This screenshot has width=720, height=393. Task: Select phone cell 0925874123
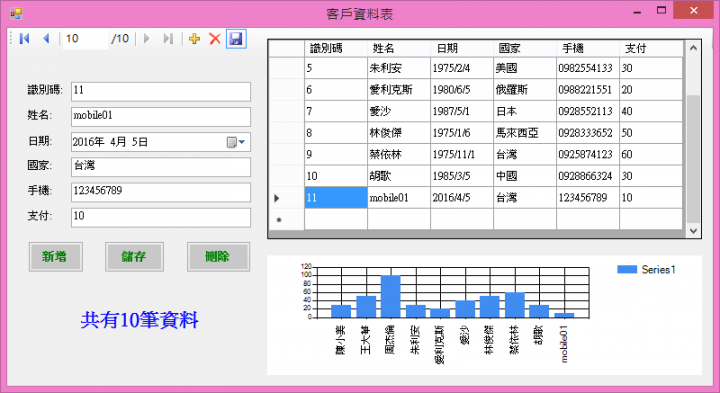coord(588,154)
